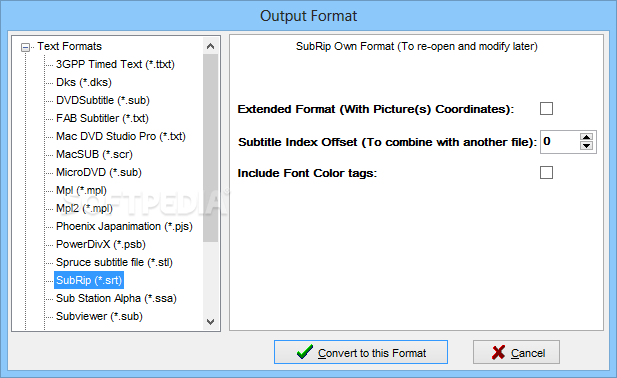Click the Cancel button
617x378 pixels.
[516, 352]
